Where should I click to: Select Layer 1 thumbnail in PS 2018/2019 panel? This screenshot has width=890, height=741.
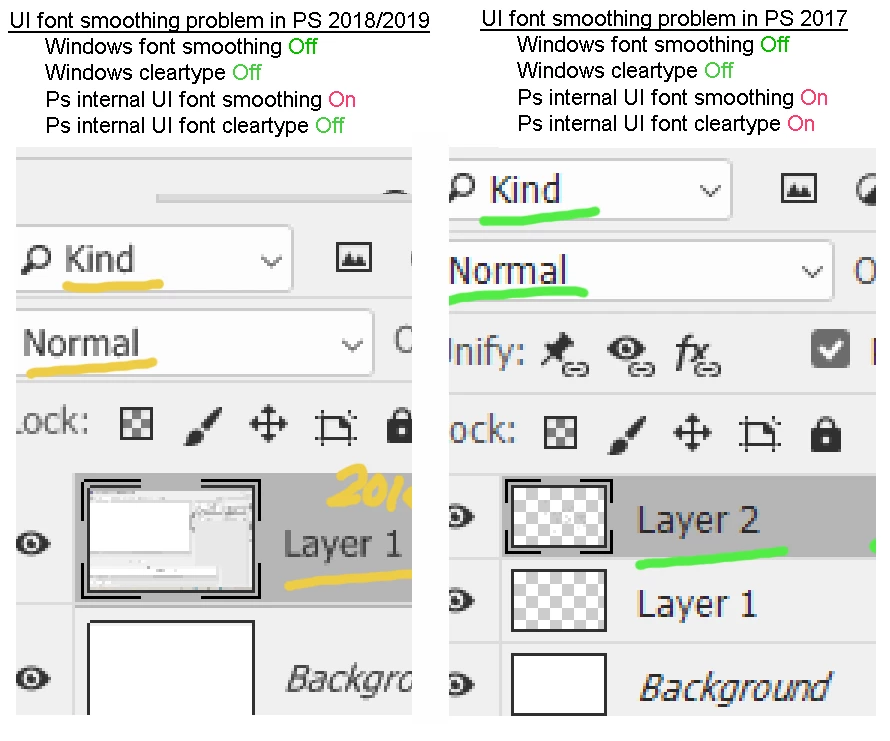171,539
